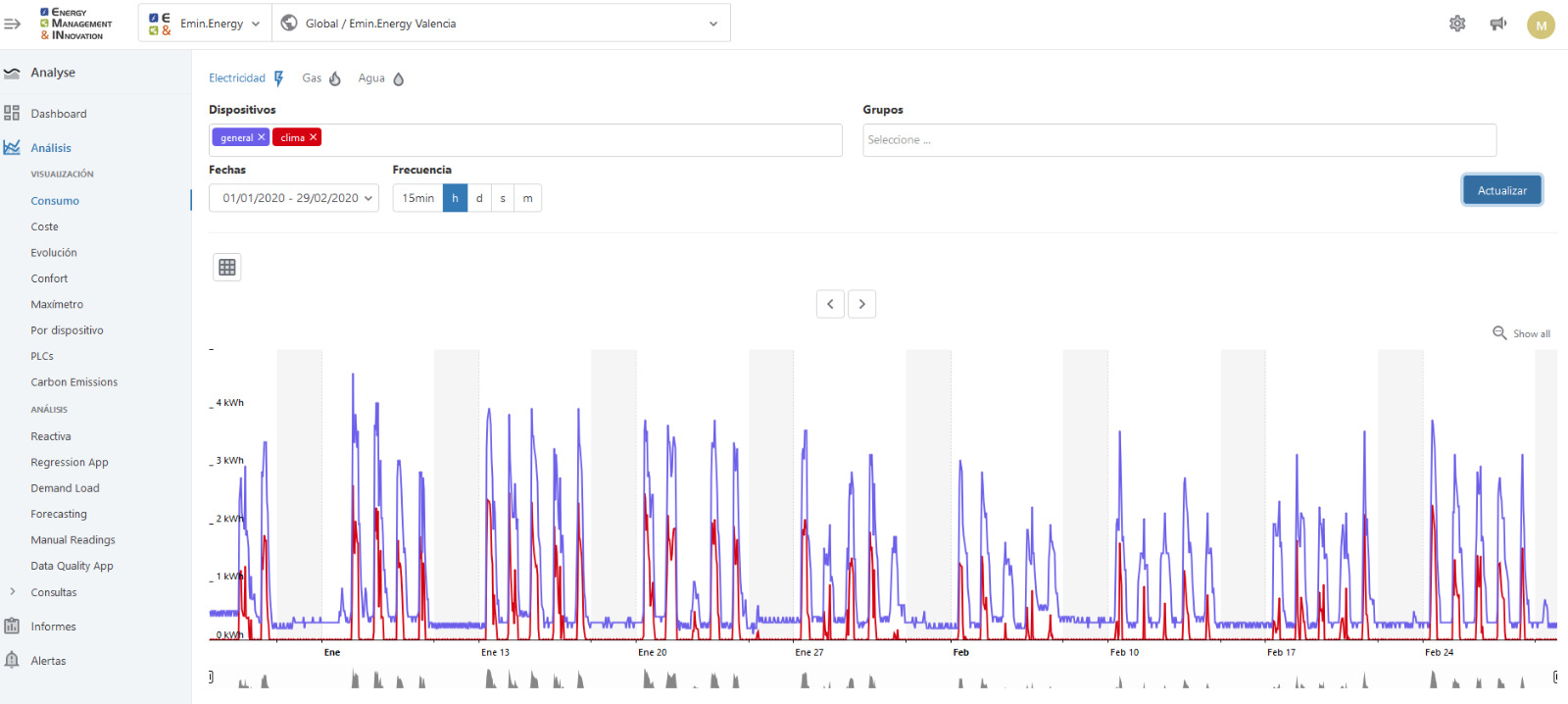1568x704 pixels.
Task: Open the settings gear icon
Action: [1457, 24]
